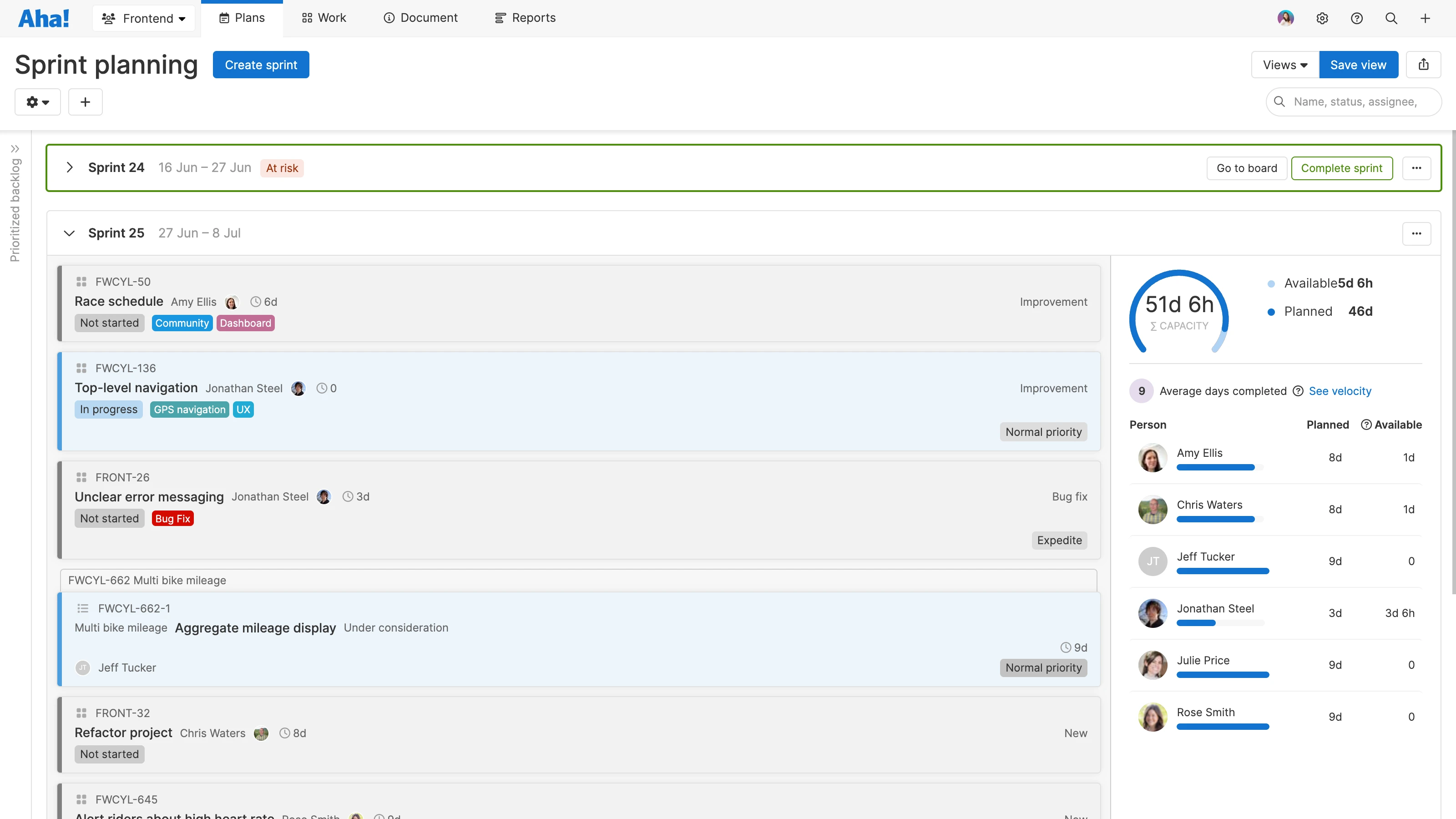This screenshot has width=1456, height=819.
Task: Click the settings gear icon in top bar
Action: 1321,18
